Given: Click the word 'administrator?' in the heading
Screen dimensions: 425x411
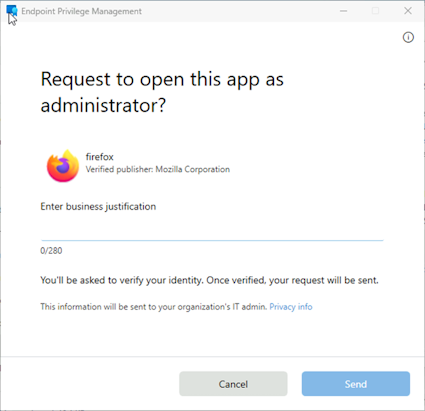Looking at the screenshot, I should tap(103, 106).
